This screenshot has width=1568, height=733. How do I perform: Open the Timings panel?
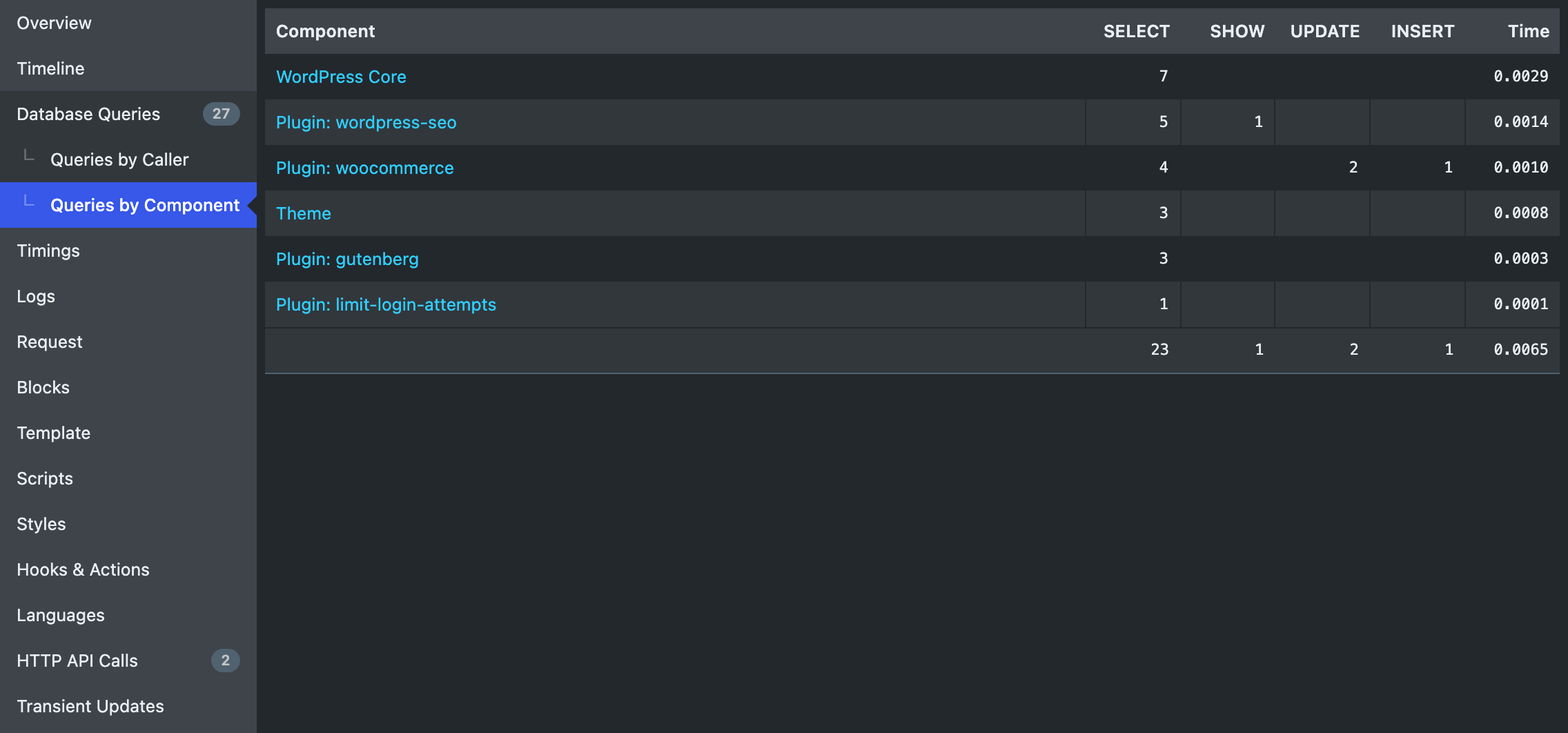pos(48,251)
